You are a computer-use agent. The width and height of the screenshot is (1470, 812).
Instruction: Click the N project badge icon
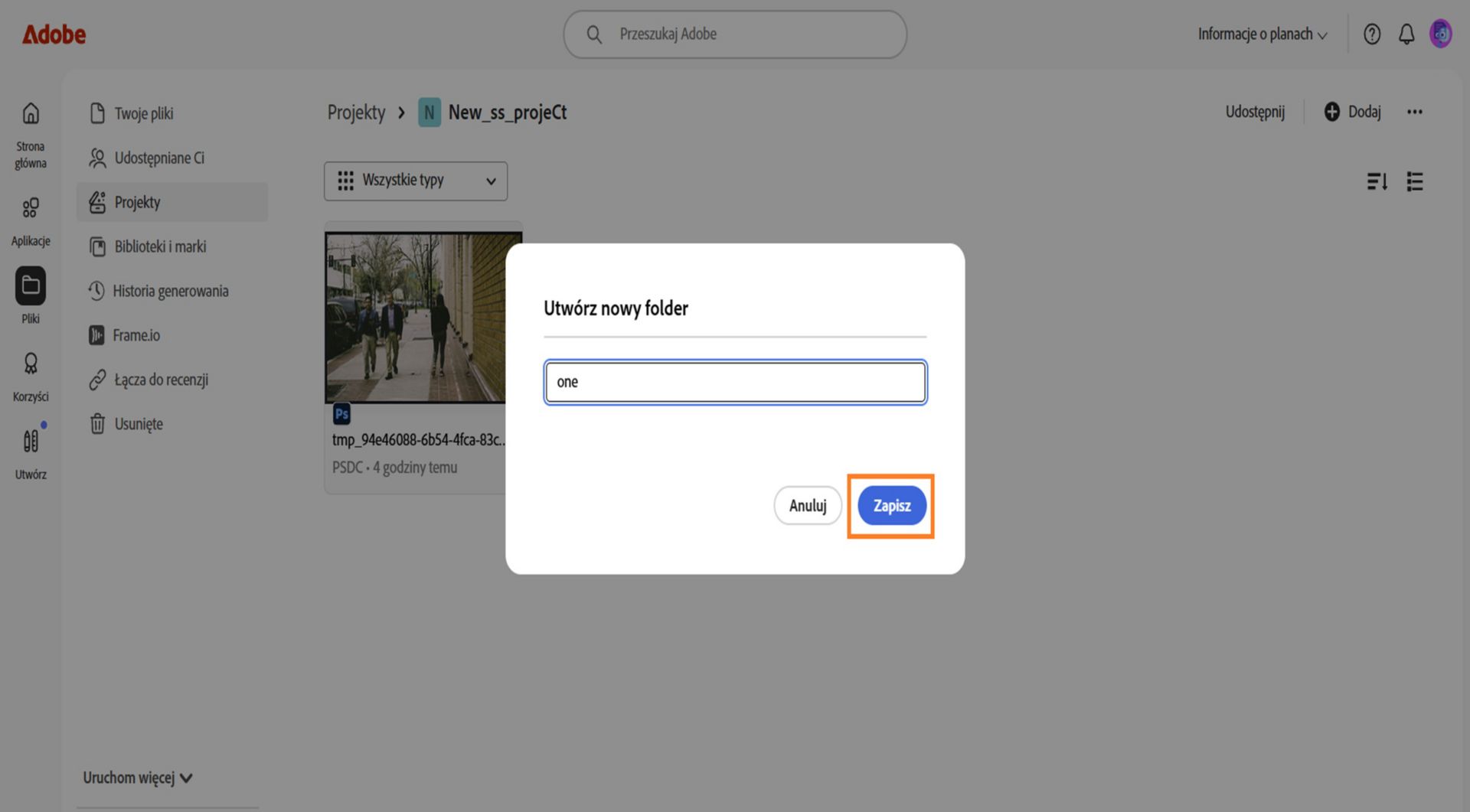[x=430, y=113]
